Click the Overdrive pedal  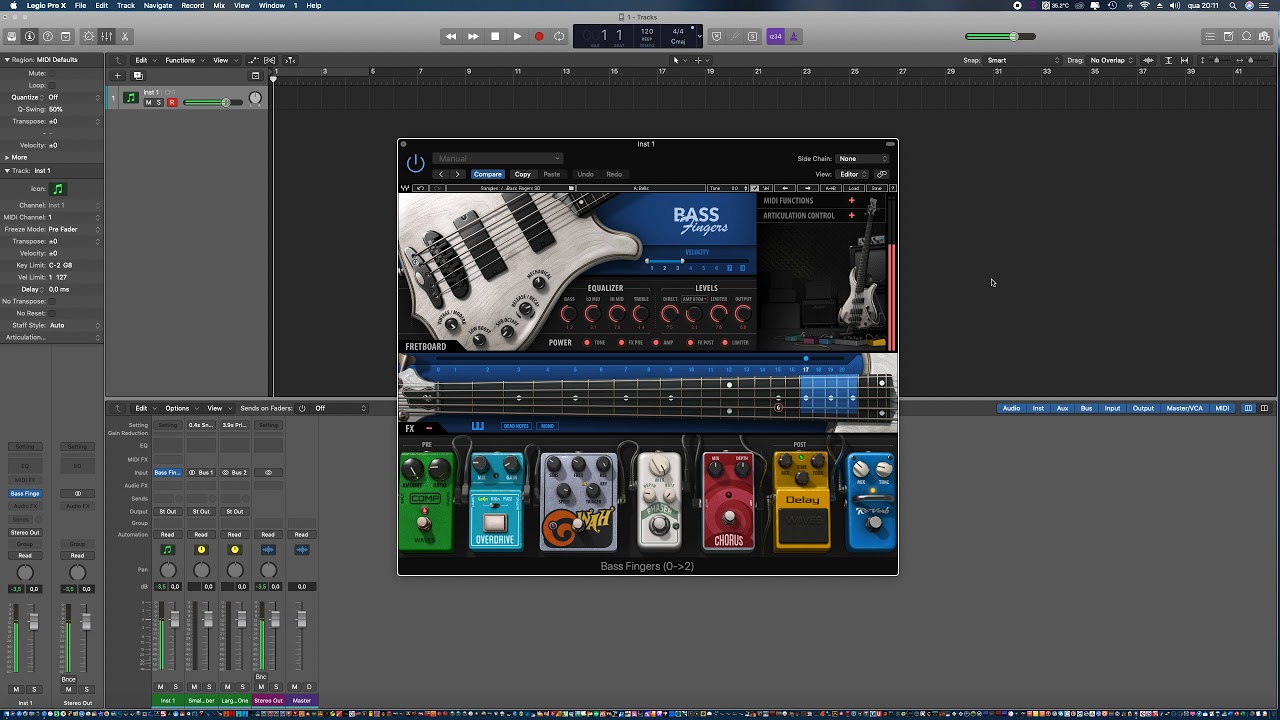coord(496,500)
